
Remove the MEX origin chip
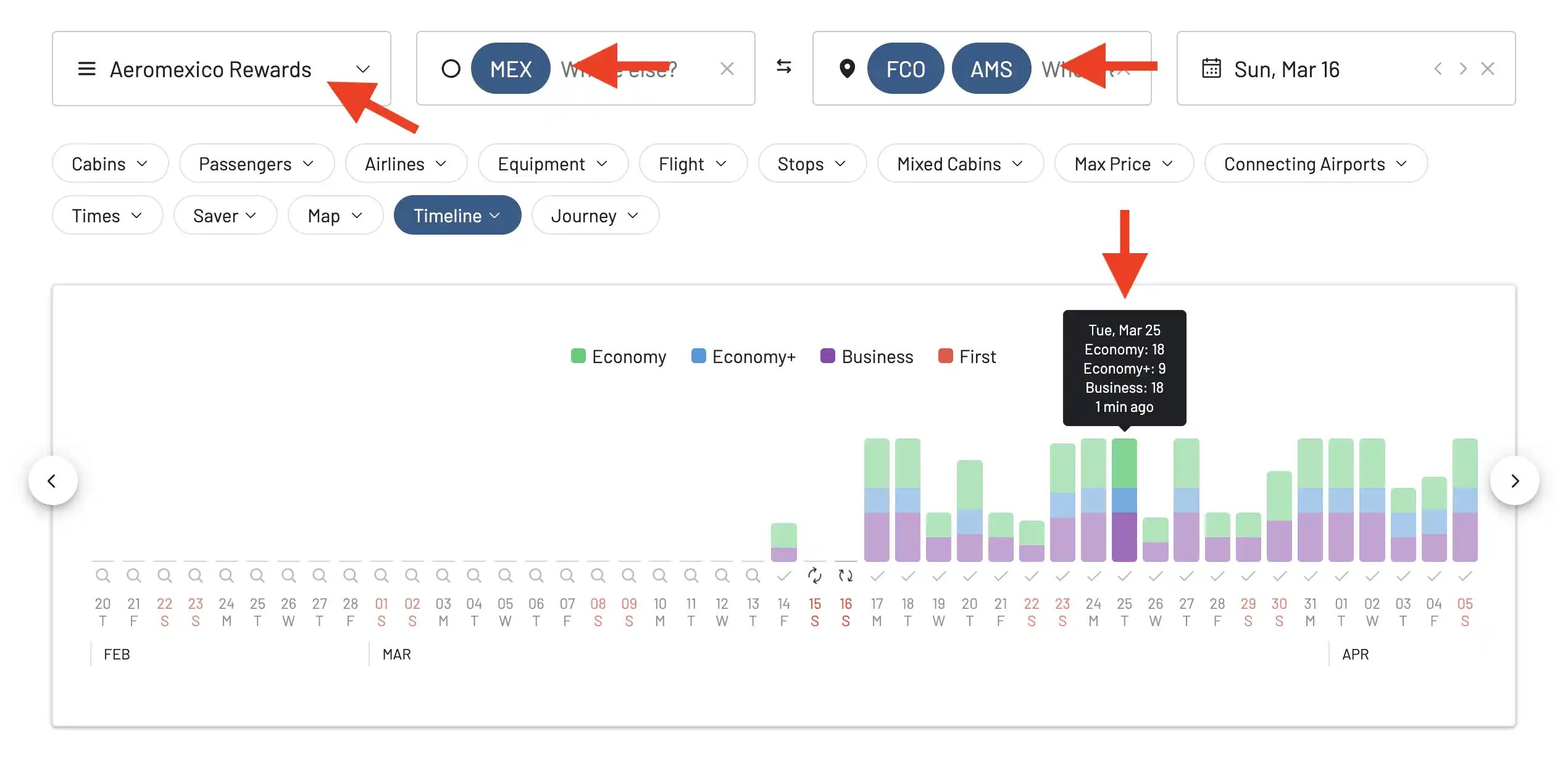pos(510,69)
